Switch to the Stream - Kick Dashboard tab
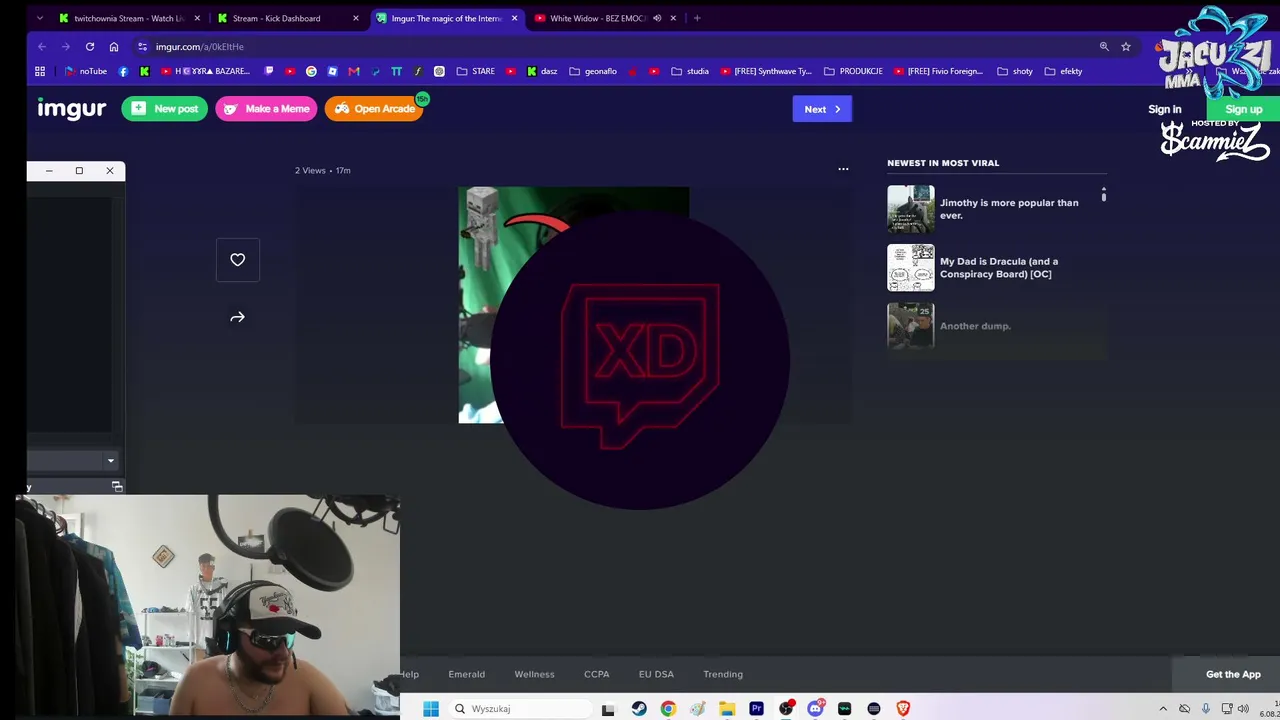1280x720 pixels. pos(289,18)
